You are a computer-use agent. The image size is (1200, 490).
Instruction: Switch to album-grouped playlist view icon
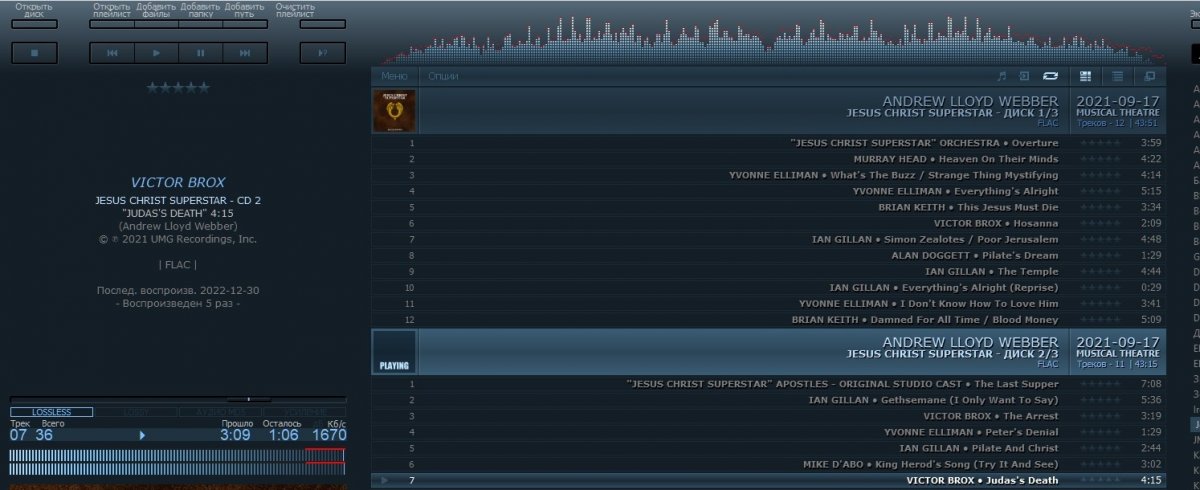pyautogui.click(x=1086, y=76)
